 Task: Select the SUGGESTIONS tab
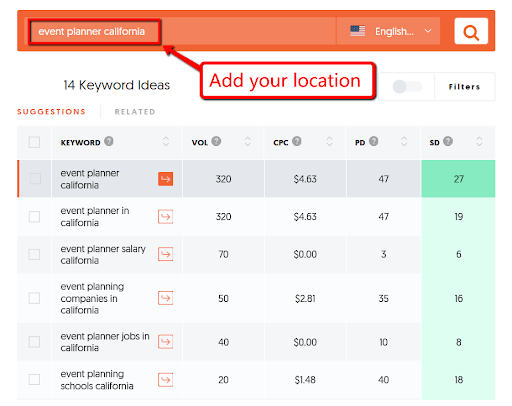coord(51,112)
